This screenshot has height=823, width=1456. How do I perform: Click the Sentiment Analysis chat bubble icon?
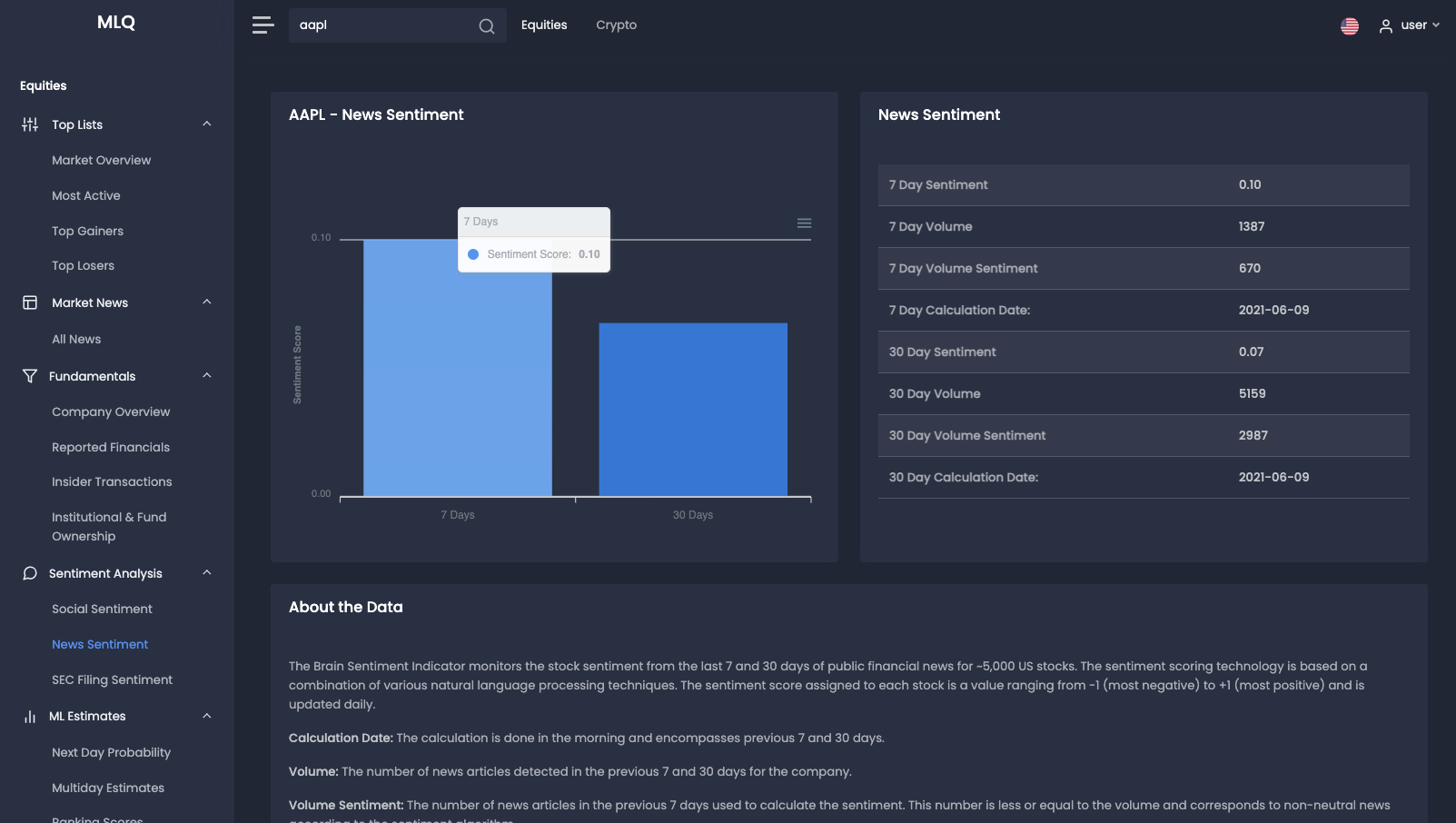click(30, 573)
